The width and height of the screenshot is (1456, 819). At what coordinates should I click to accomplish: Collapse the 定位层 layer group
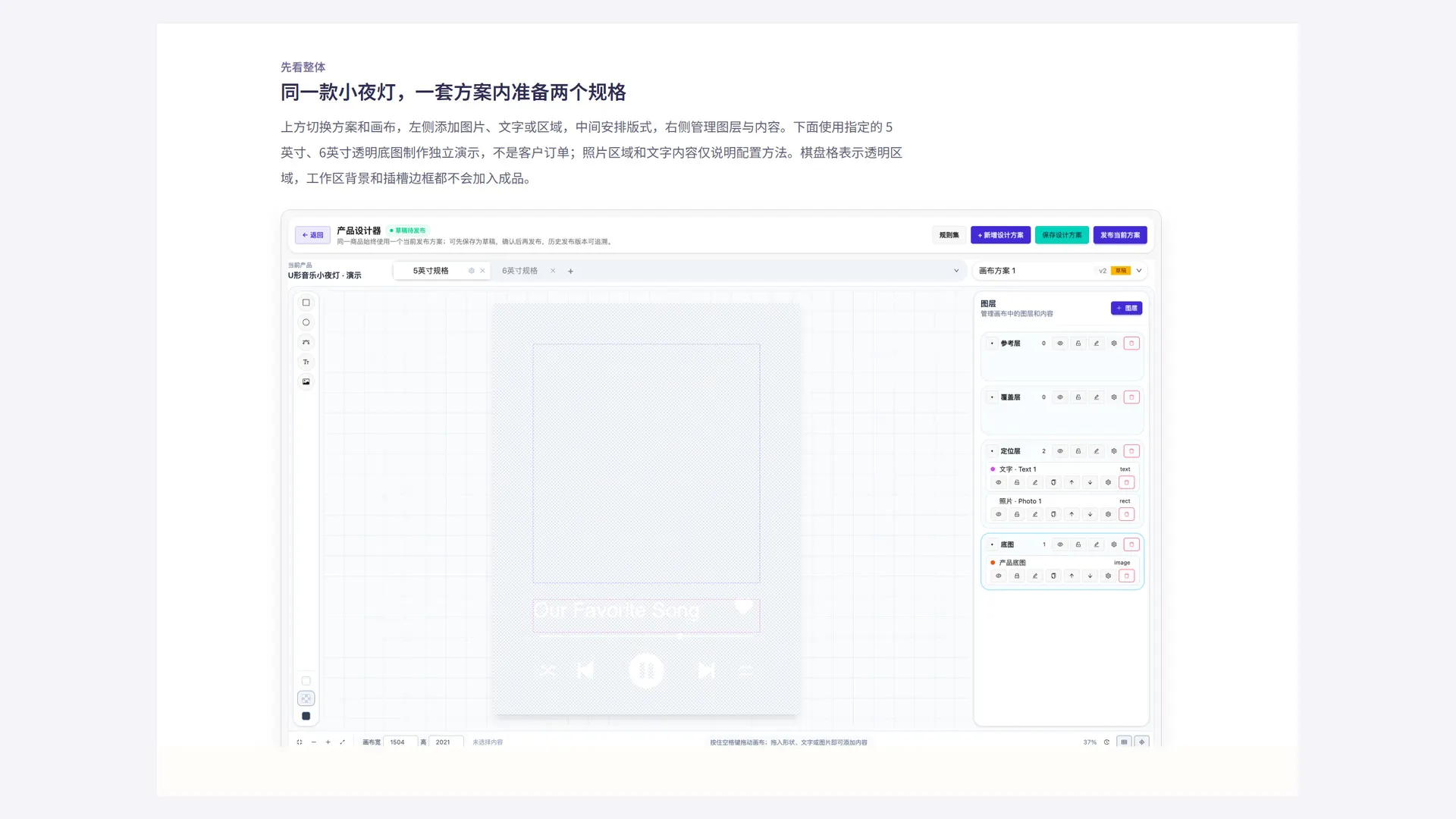[x=992, y=451]
